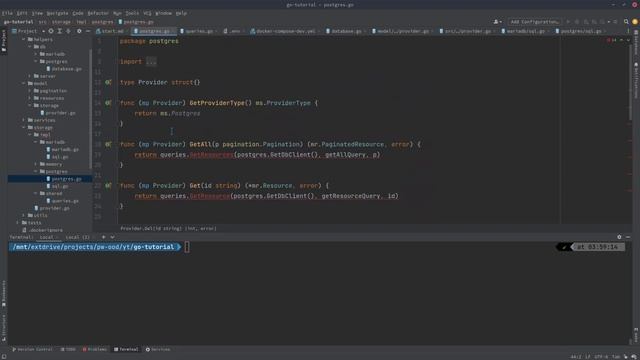Hide the Project tool window with minus icon
Image resolution: width=640 pixels, height=360 pixels.
click(x=88, y=31)
